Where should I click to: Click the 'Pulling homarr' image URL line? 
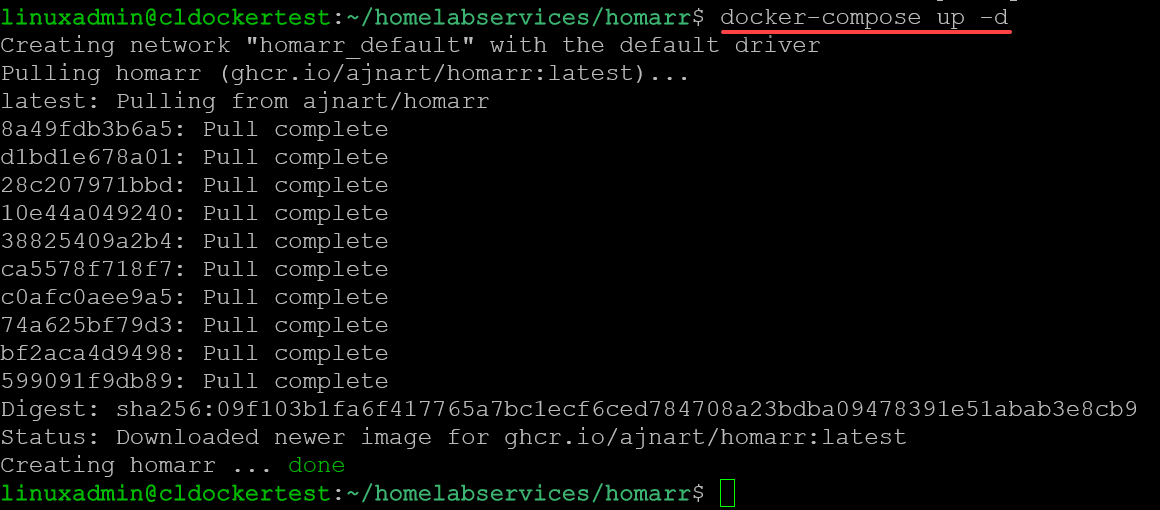[345, 73]
